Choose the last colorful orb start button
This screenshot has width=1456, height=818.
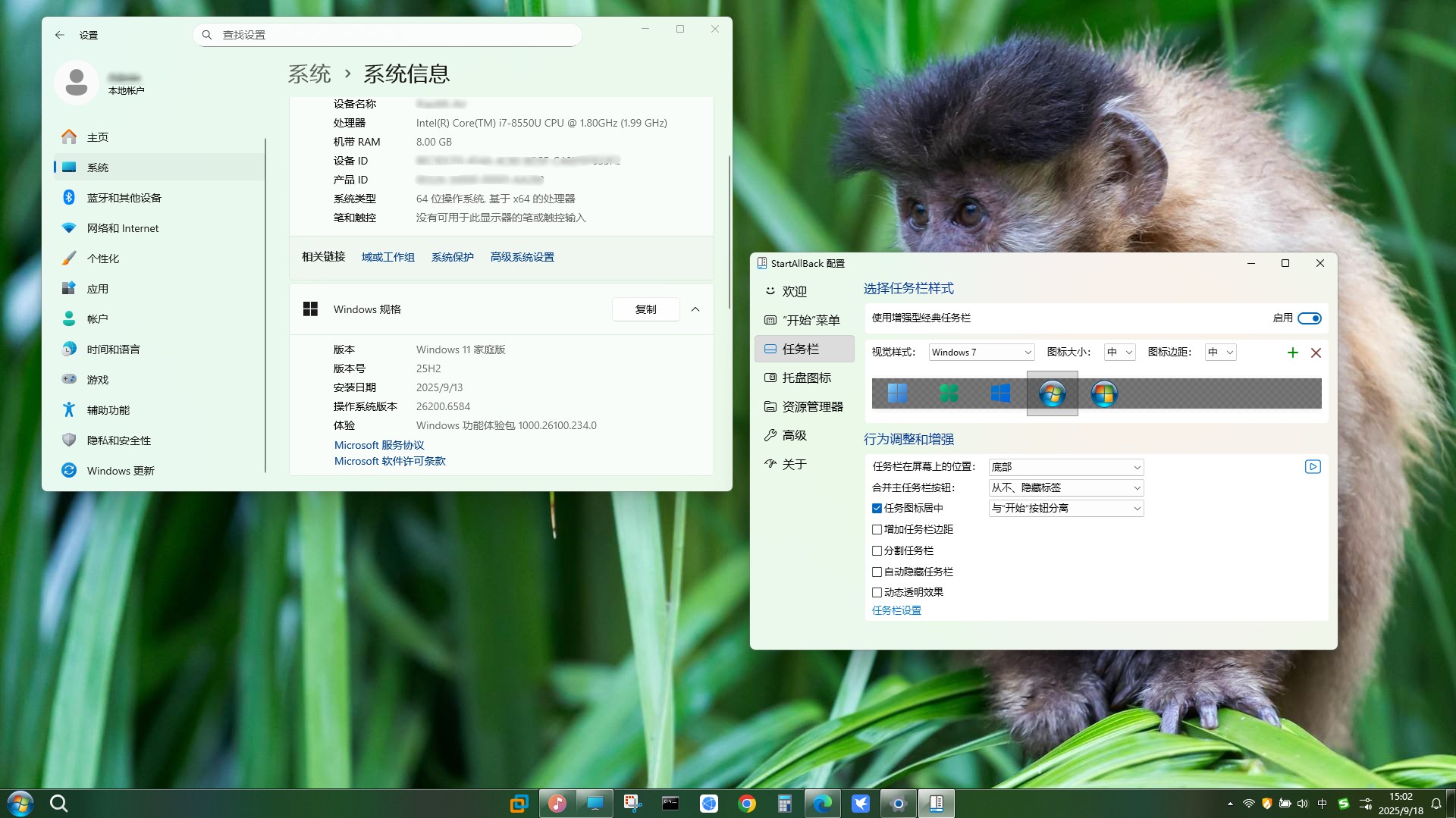(x=1103, y=393)
